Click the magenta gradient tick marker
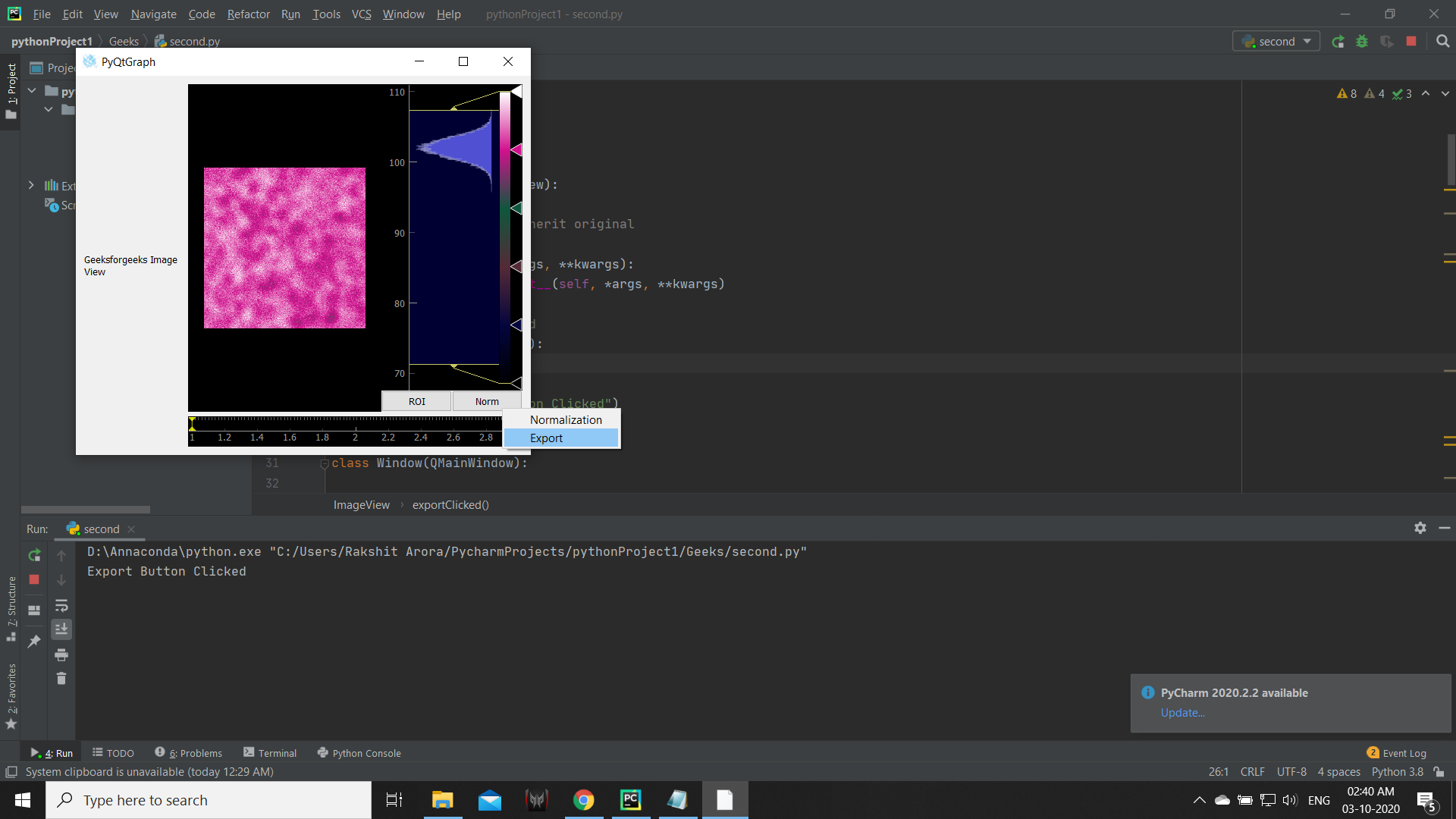The width and height of the screenshot is (1456, 819). (x=516, y=150)
